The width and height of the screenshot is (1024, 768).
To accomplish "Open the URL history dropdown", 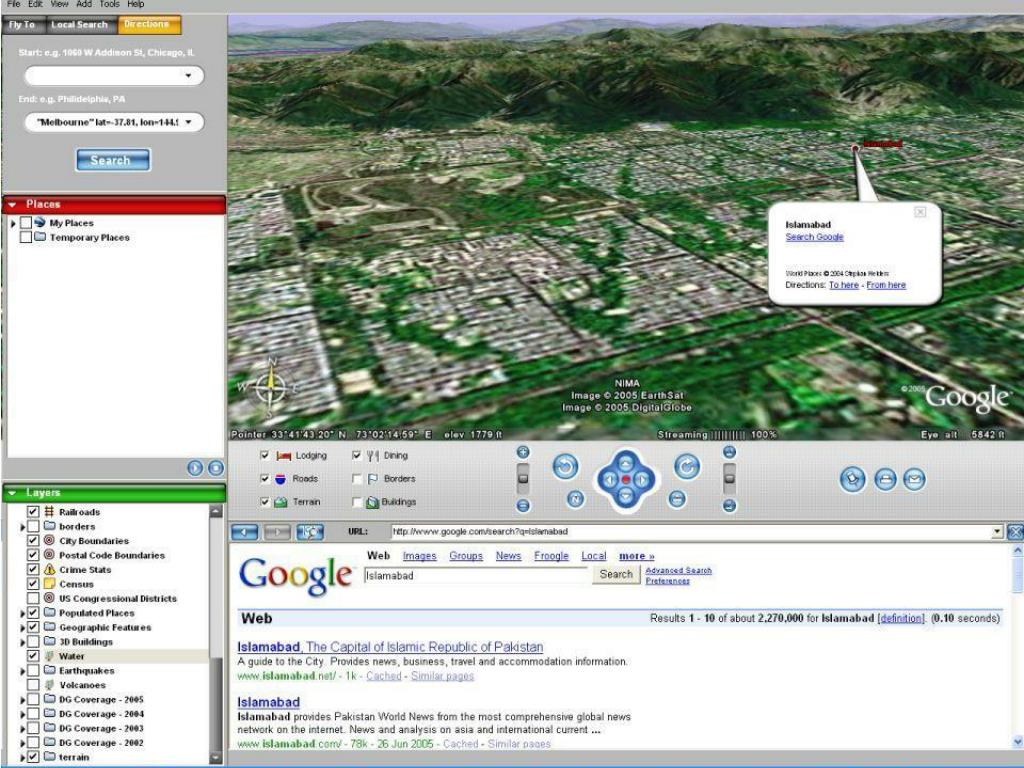I will [997, 532].
